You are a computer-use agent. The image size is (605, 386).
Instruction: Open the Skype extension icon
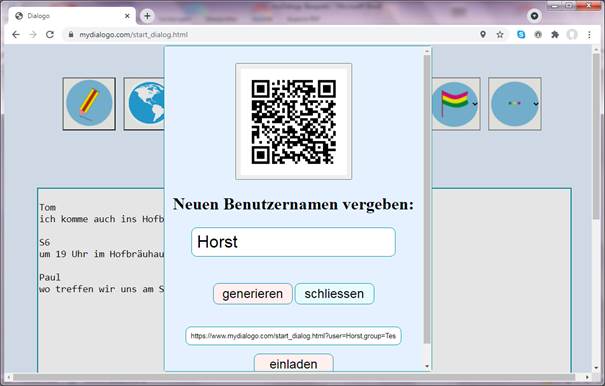(x=521, y=35)
